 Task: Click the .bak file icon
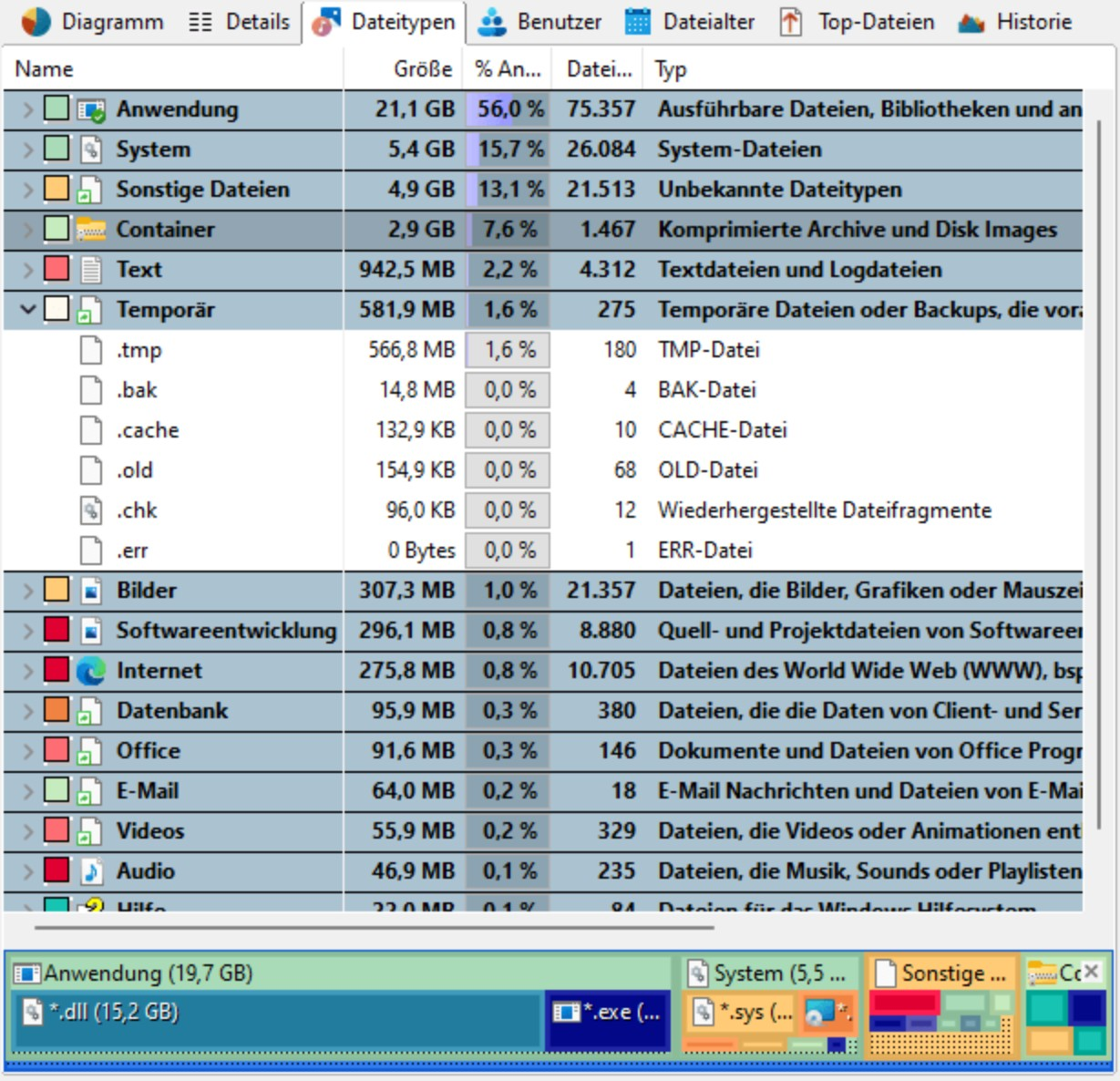(x=91, y=390)
